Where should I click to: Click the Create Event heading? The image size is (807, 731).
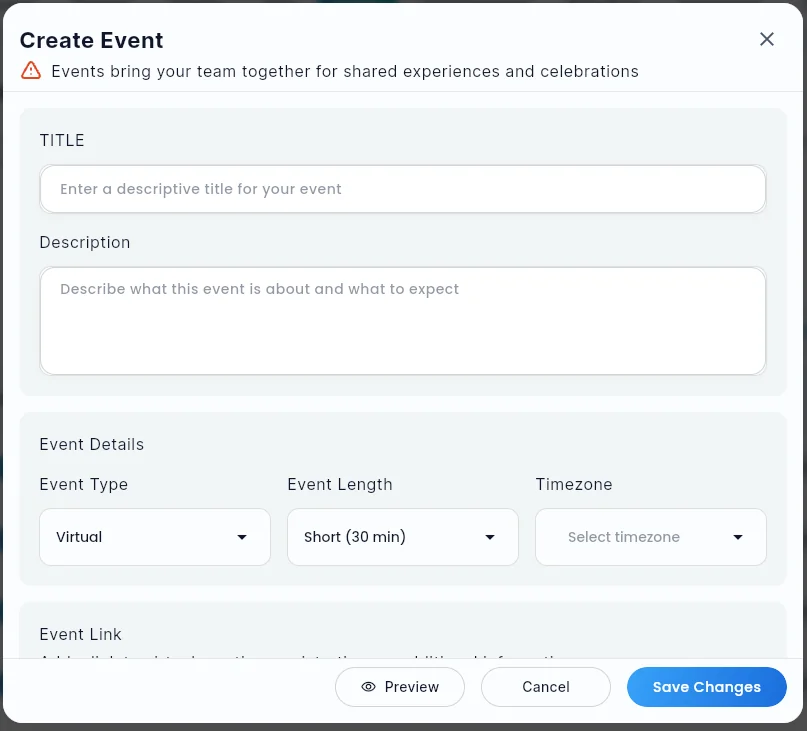point(92,40)
